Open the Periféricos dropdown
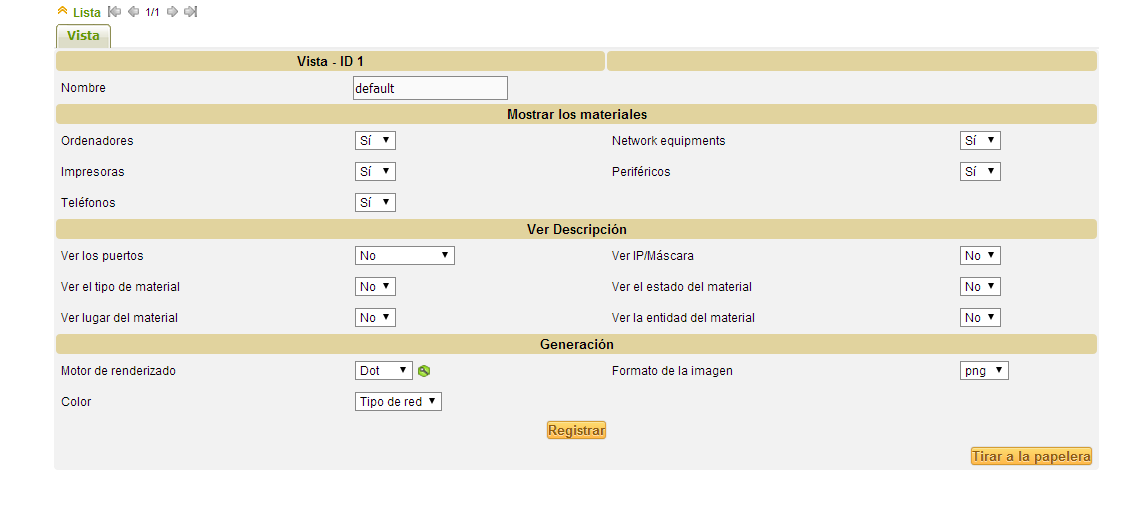The width and height of the screenshot is (1135, 508). click(979, 172)
